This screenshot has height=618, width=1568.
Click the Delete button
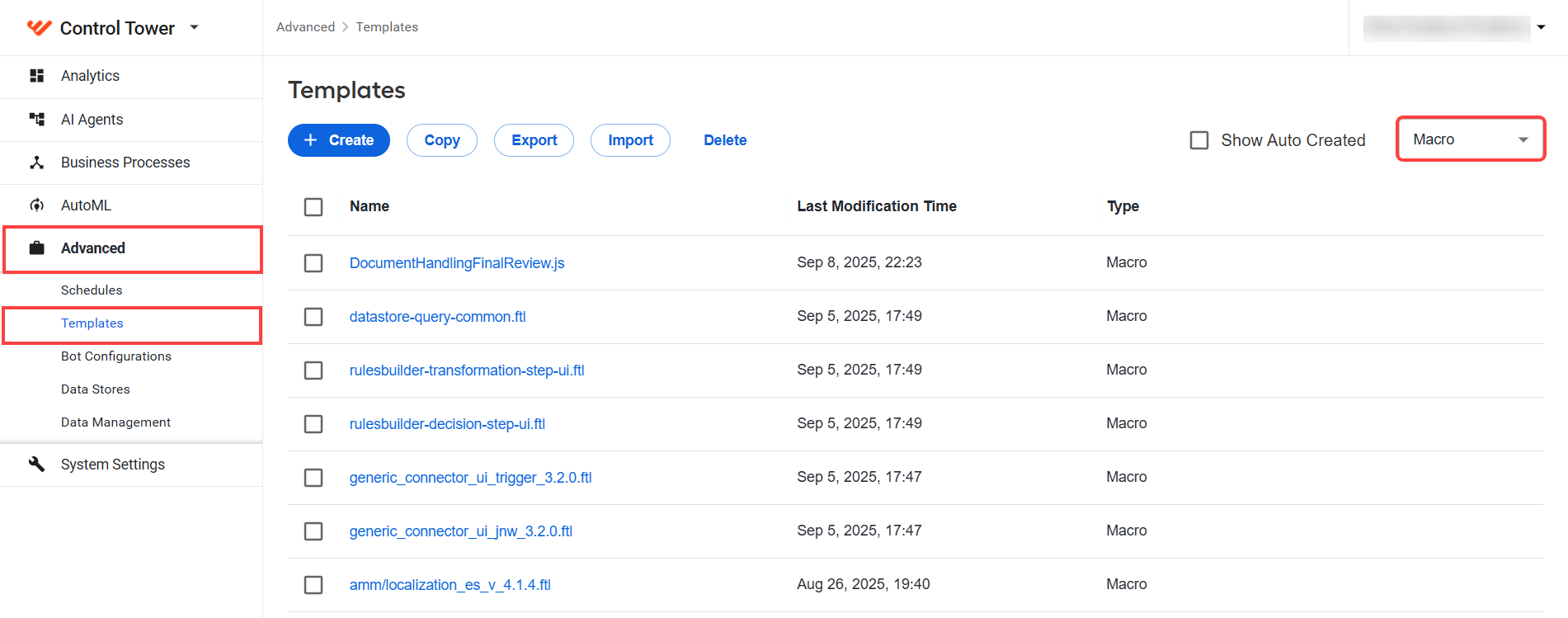point(725,140)
